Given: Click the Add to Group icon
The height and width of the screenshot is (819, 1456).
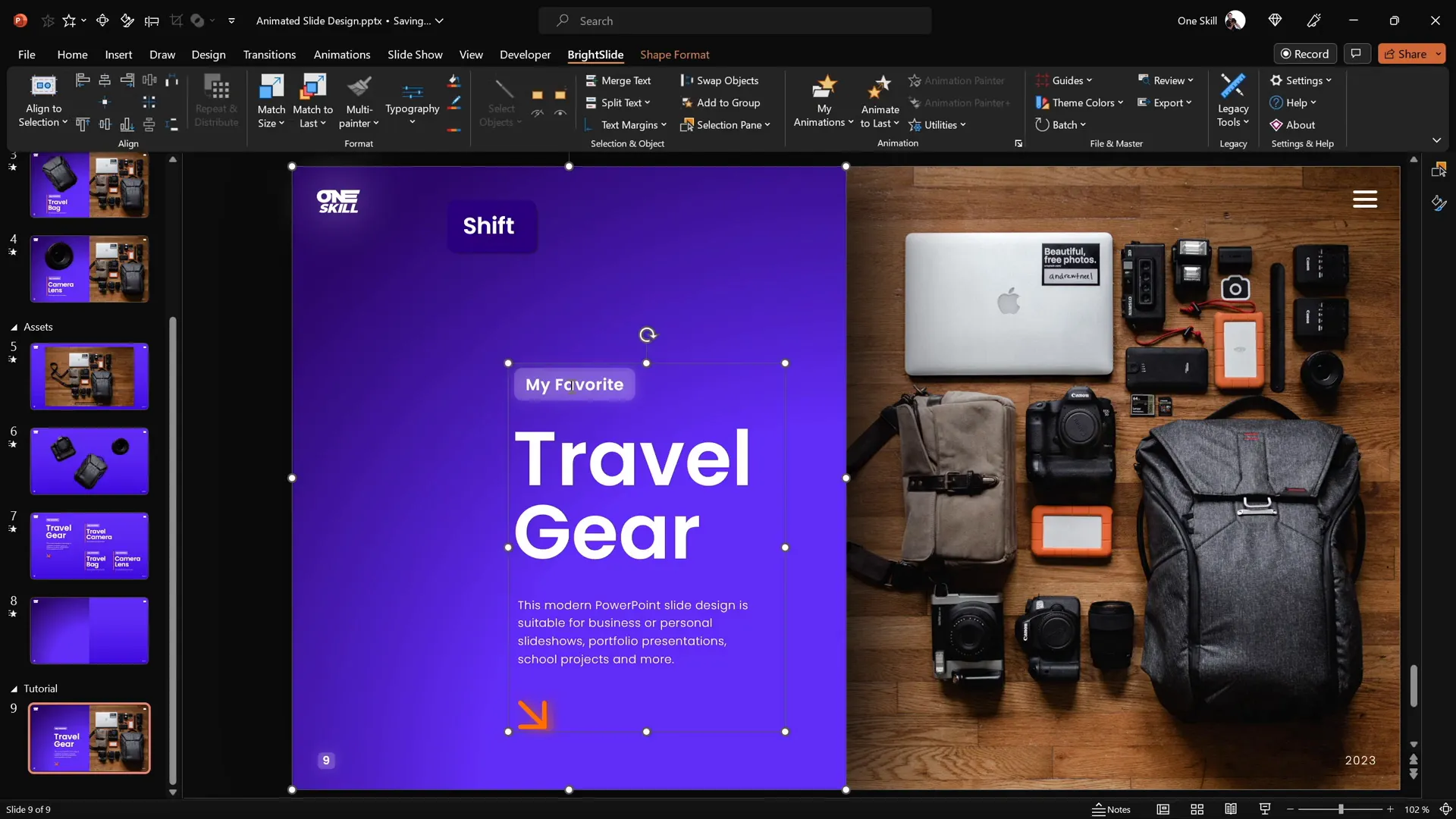Looking at the screenshot, I should coord(687,102).
